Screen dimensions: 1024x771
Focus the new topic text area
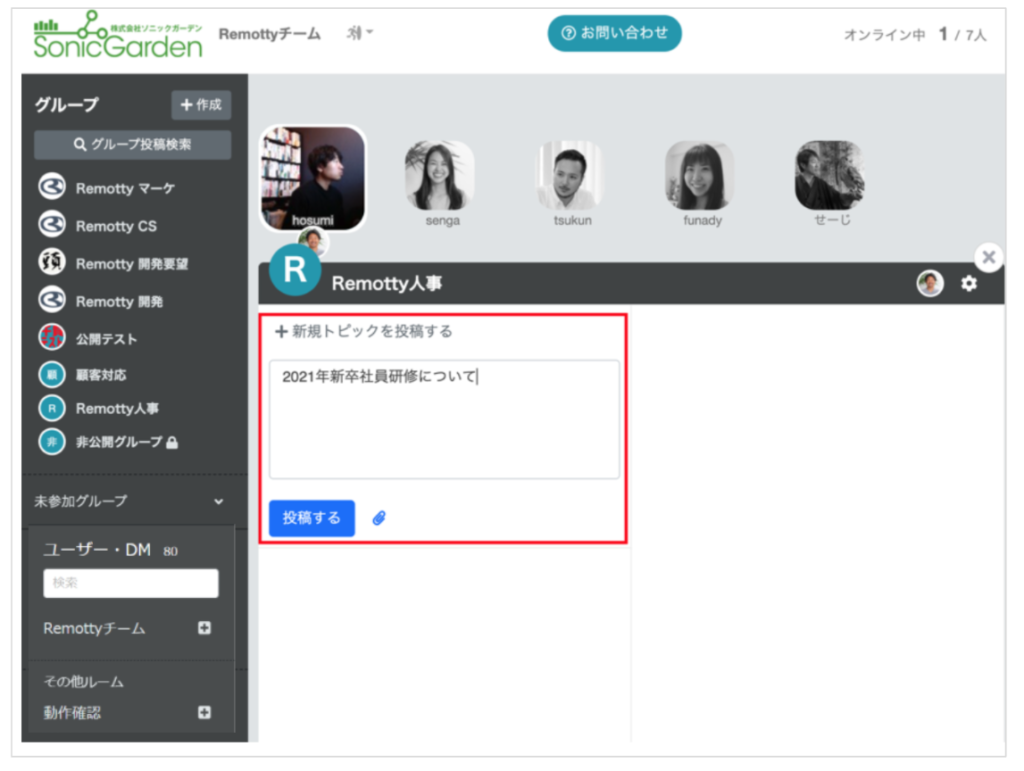(444, 419)
